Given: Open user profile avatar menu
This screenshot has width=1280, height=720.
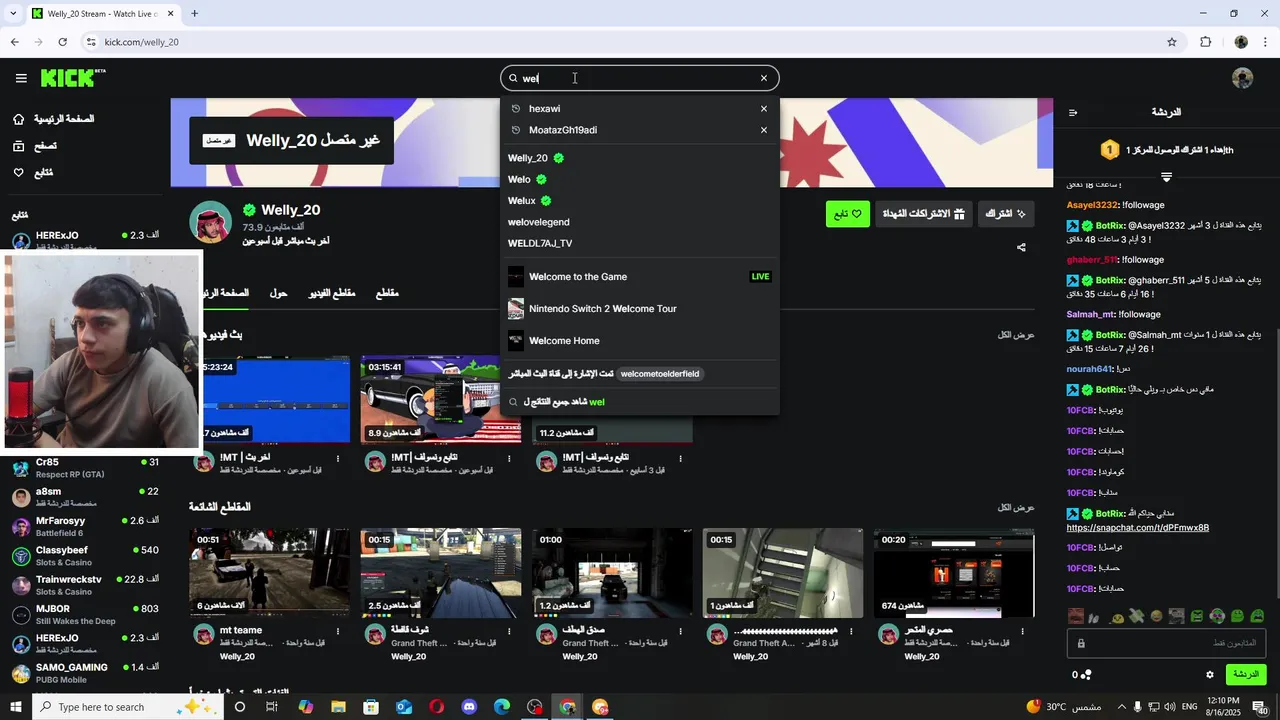Looking at the screenshot, I should pos(1243,78).
